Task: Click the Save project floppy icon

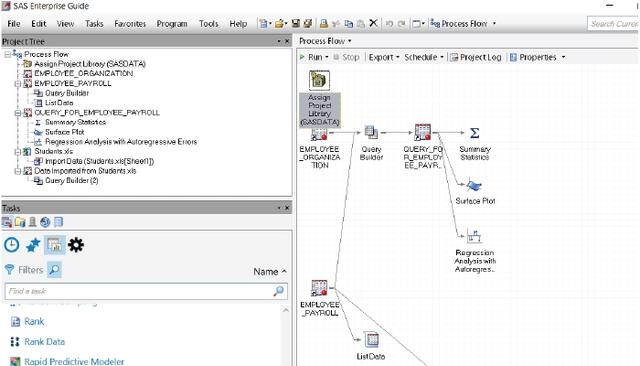Action: pos(296,24)
